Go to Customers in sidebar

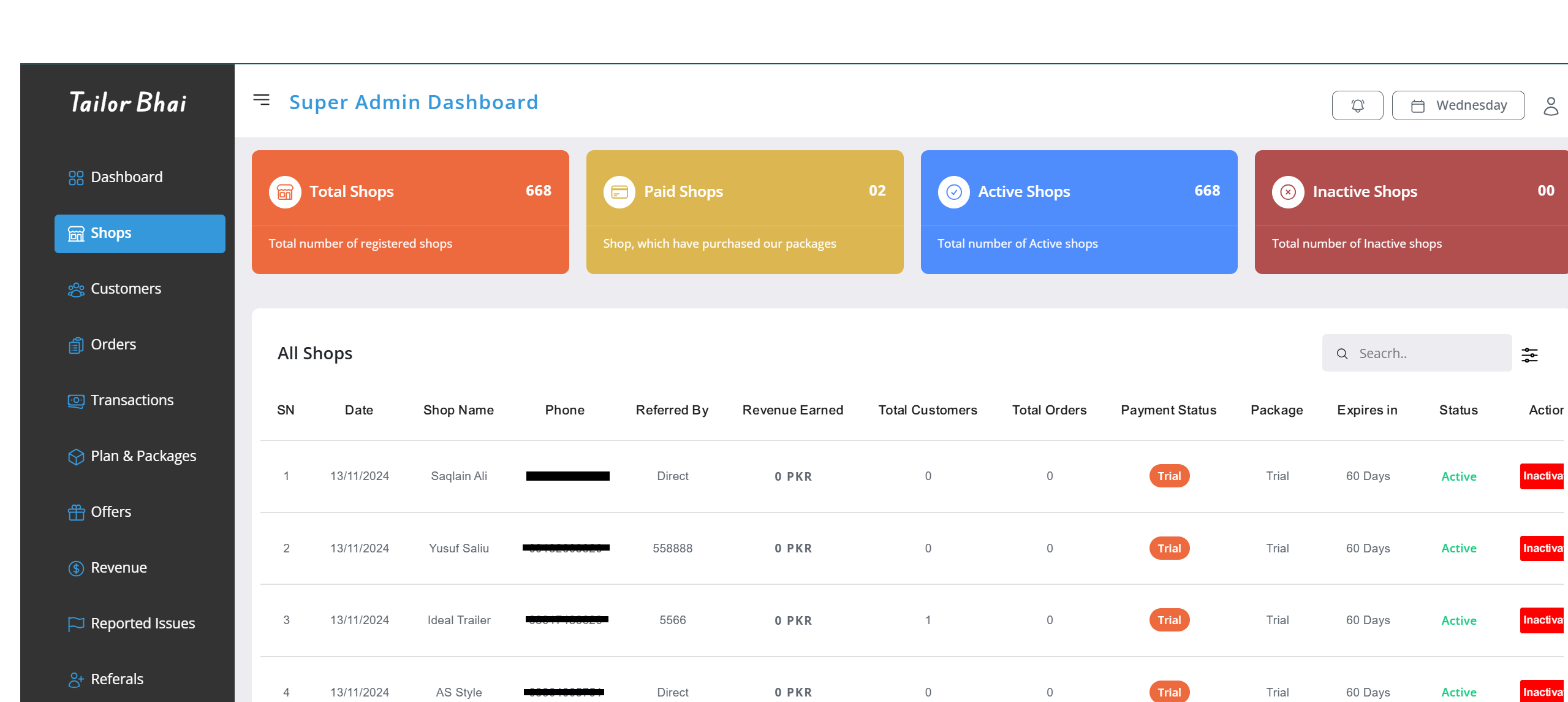click(125, 289)
